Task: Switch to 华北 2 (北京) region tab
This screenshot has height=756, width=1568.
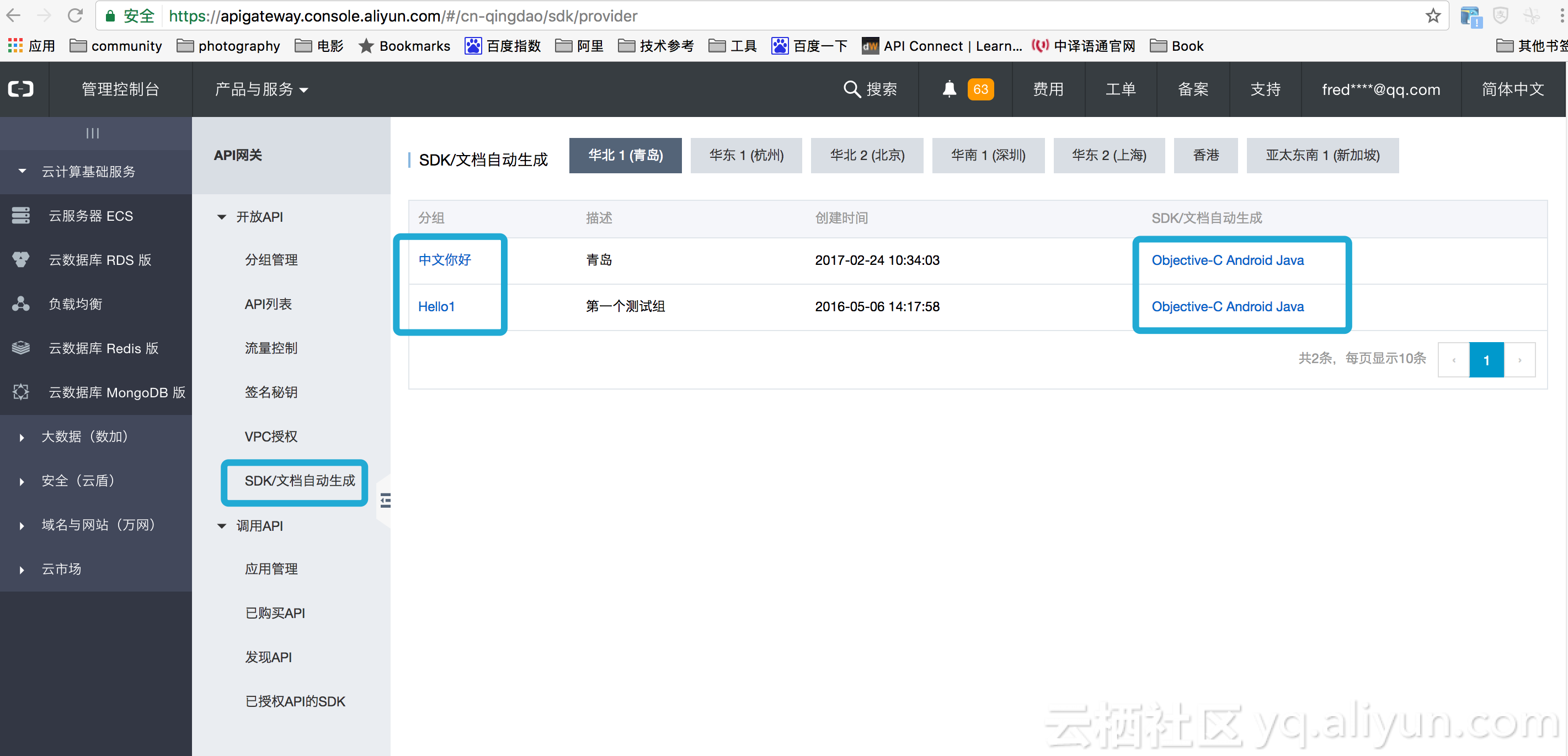Action: coord(867,155)
